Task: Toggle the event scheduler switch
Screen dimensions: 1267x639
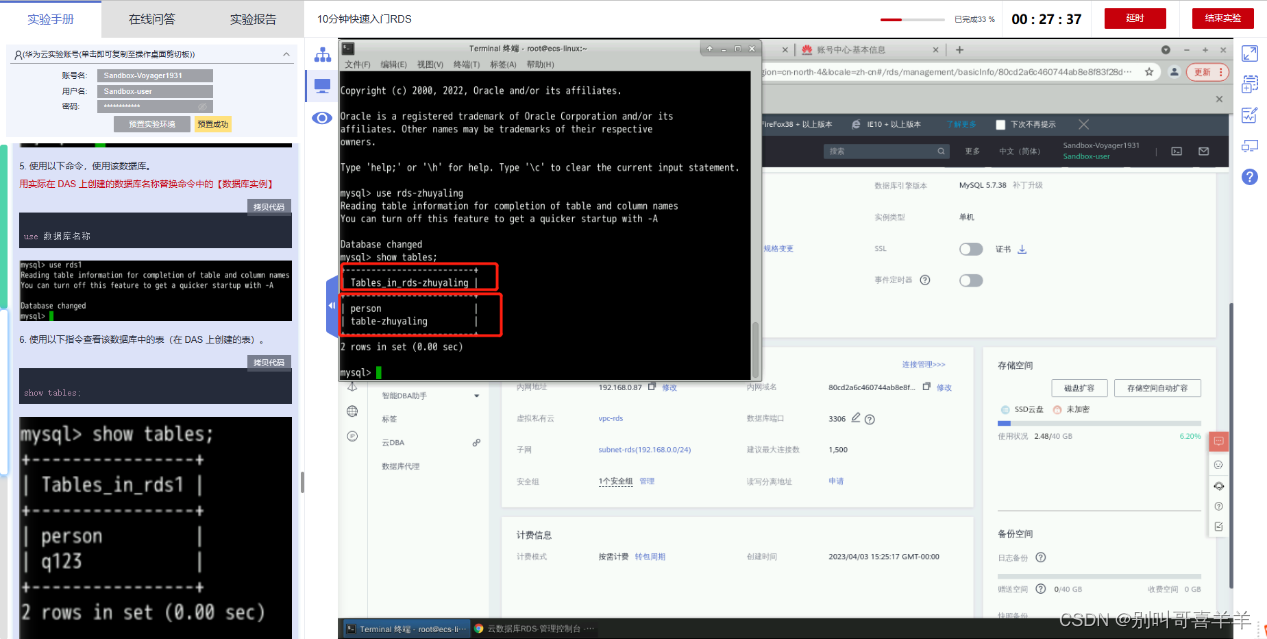Action: 970,281
